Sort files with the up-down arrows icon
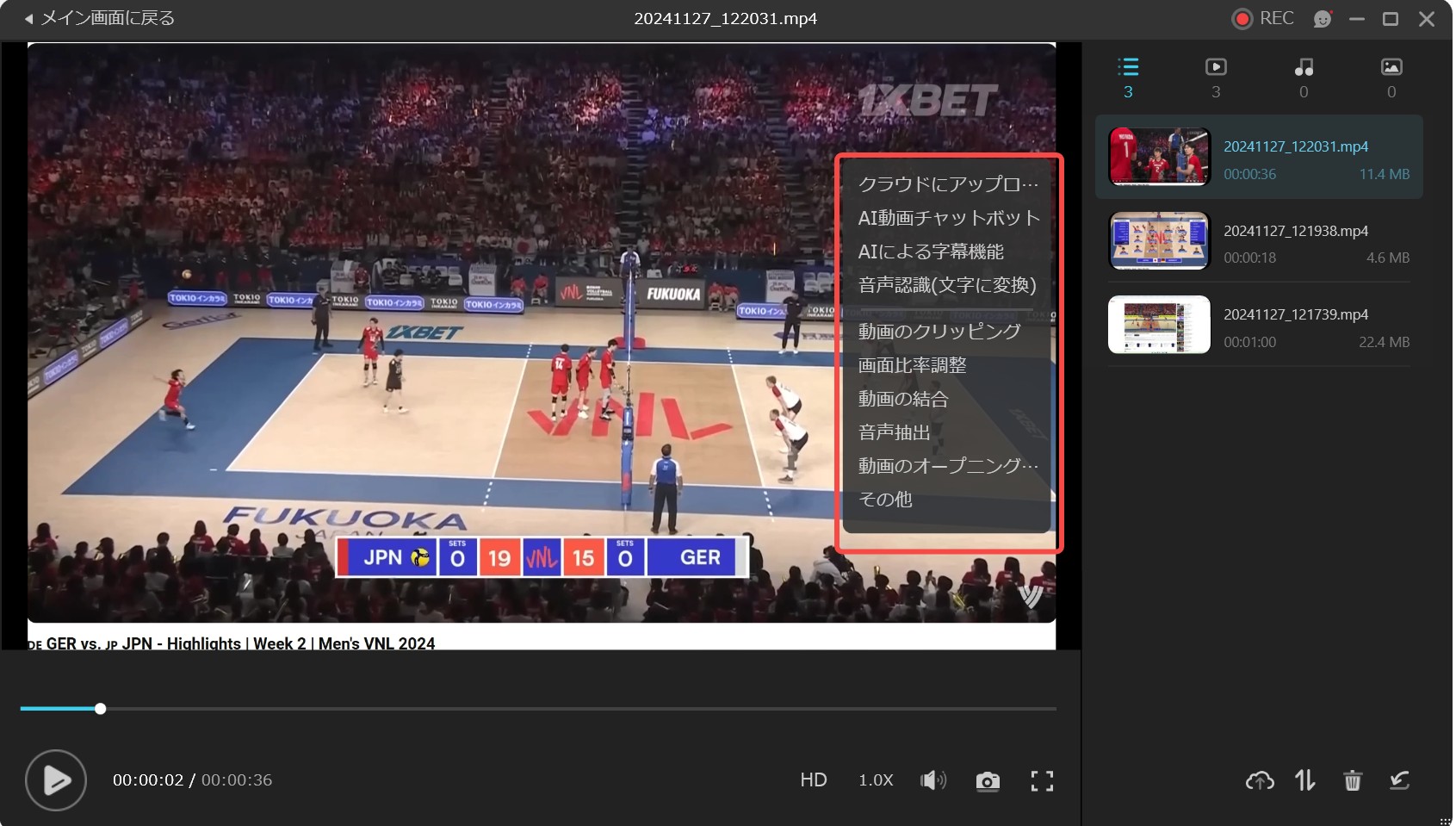Image resolution: width=1456 pixels, height=826 pixels. coord(1305,781)
